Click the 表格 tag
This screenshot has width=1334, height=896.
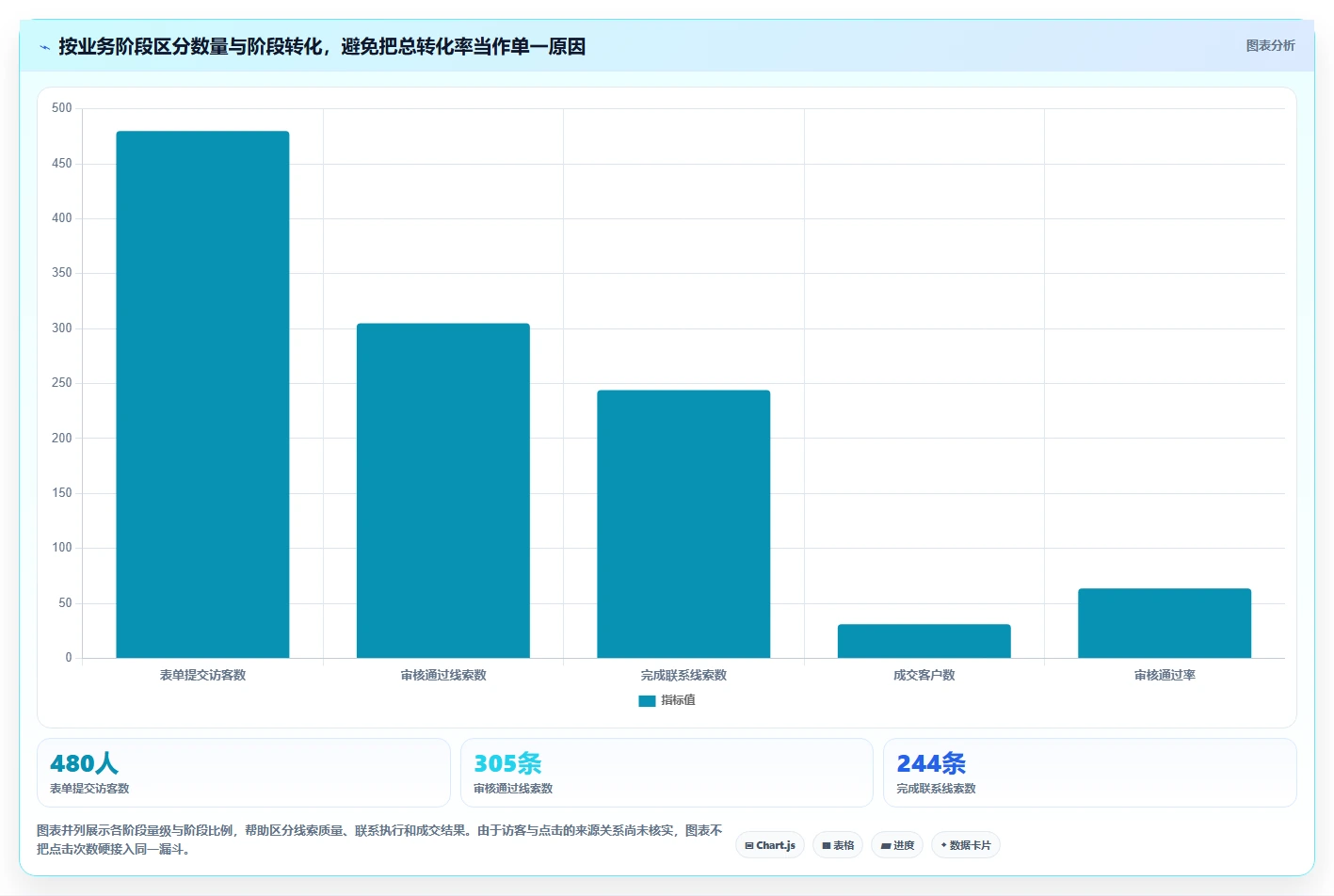[838, 845]
